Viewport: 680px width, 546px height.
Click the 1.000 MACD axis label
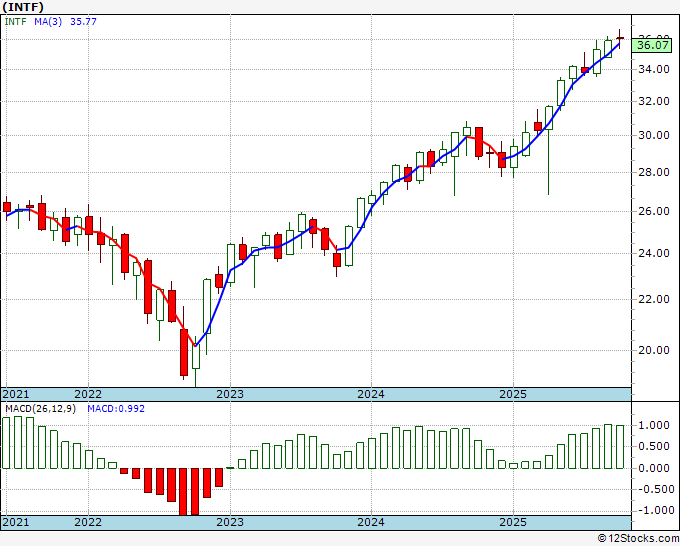coord(656,425)
